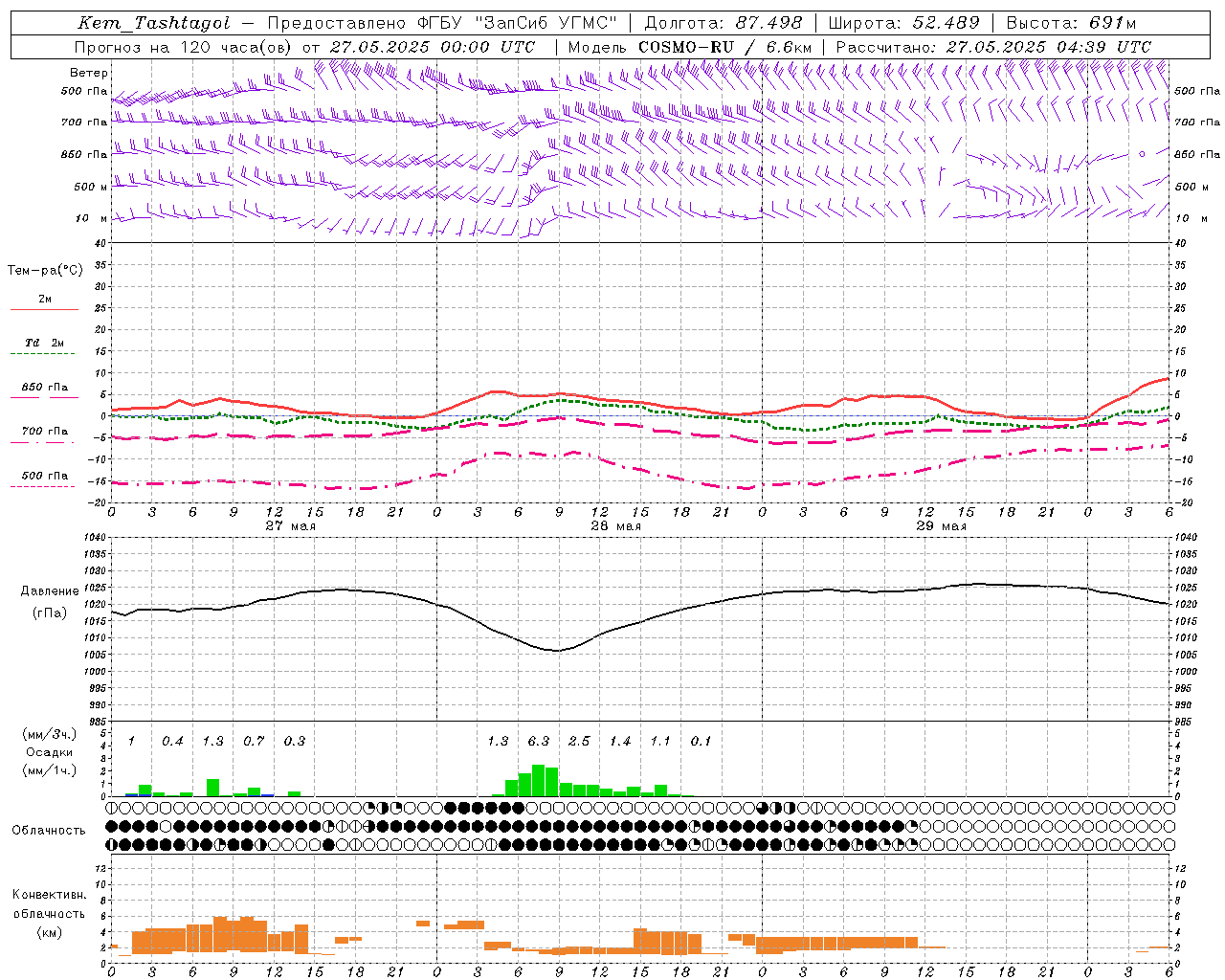Image resolution: width=1225 pixels, height=980 pixels.
Task: Click the 0.1 precipitation total value
Action: click(x=702, y=742)
